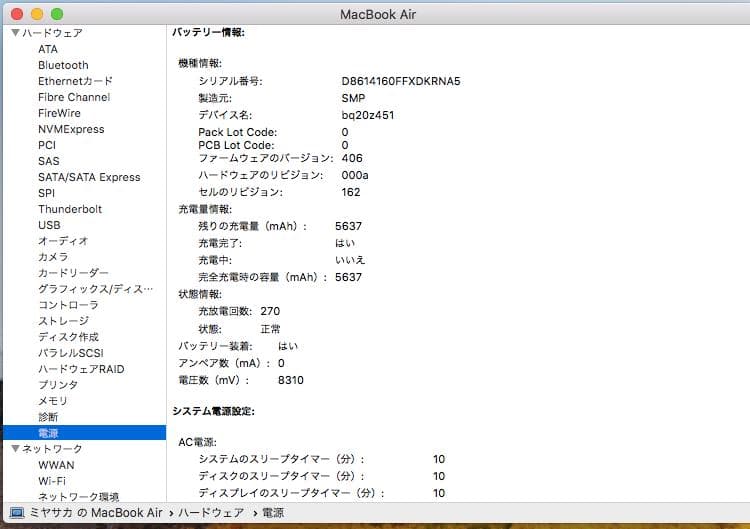Click 電源 in the bottom path bar
This screenshot has height=529, width=750.
tap(273, 513)
